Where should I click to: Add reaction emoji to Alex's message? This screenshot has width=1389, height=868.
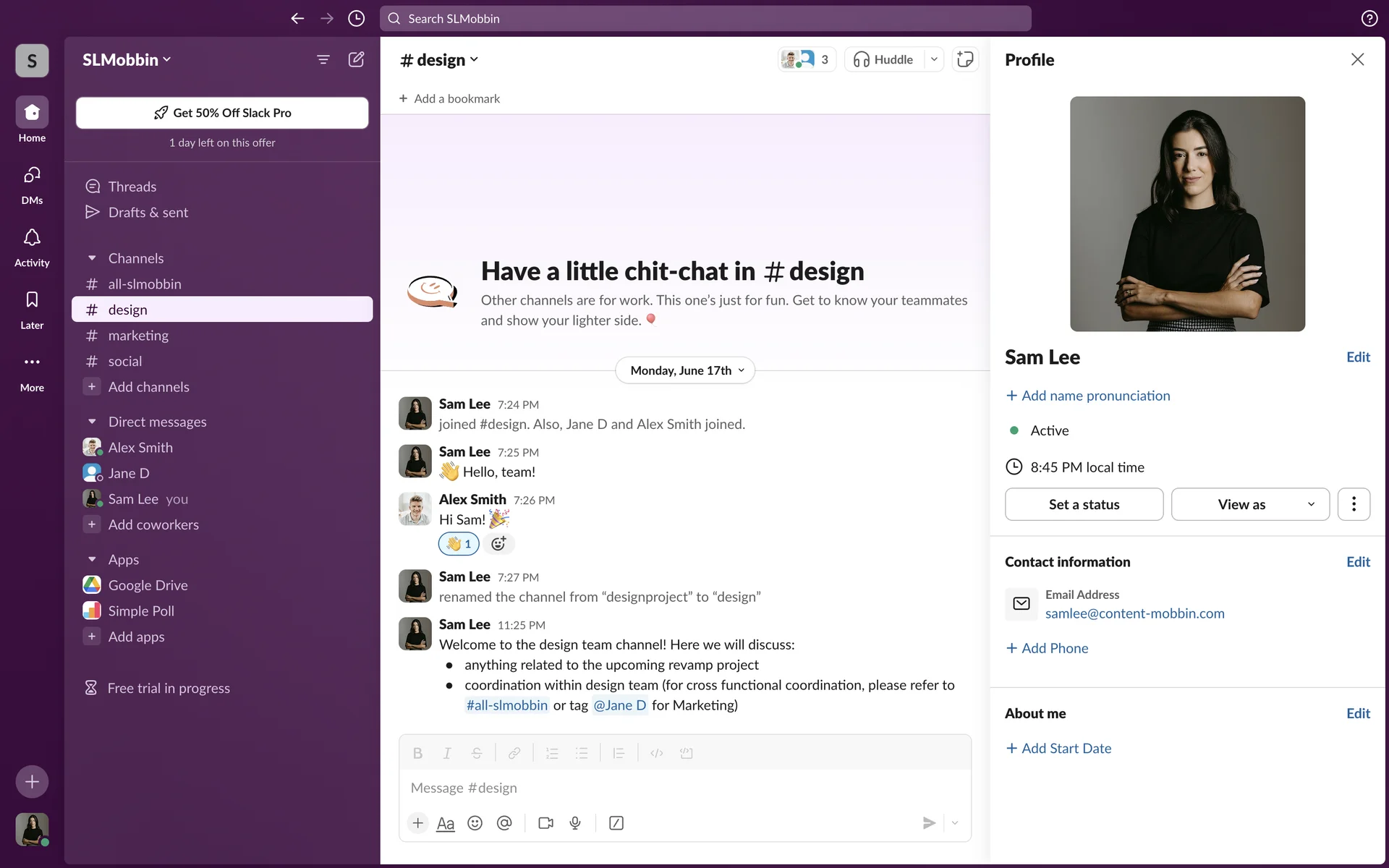click(498, 544)
